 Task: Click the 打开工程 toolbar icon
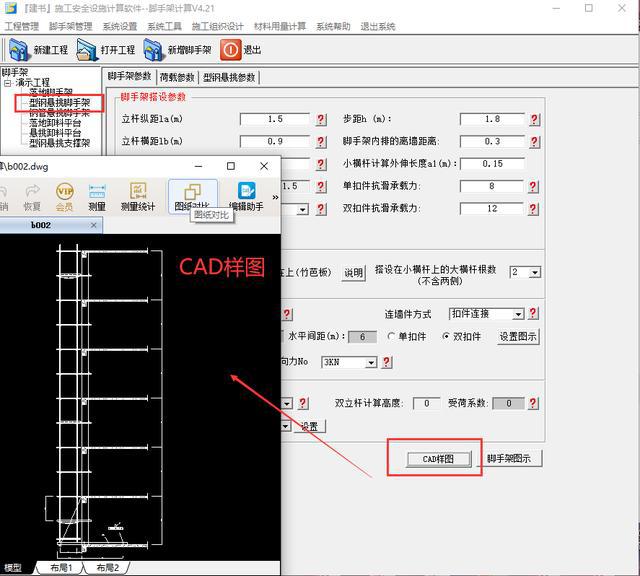click(x=87, y=50)
